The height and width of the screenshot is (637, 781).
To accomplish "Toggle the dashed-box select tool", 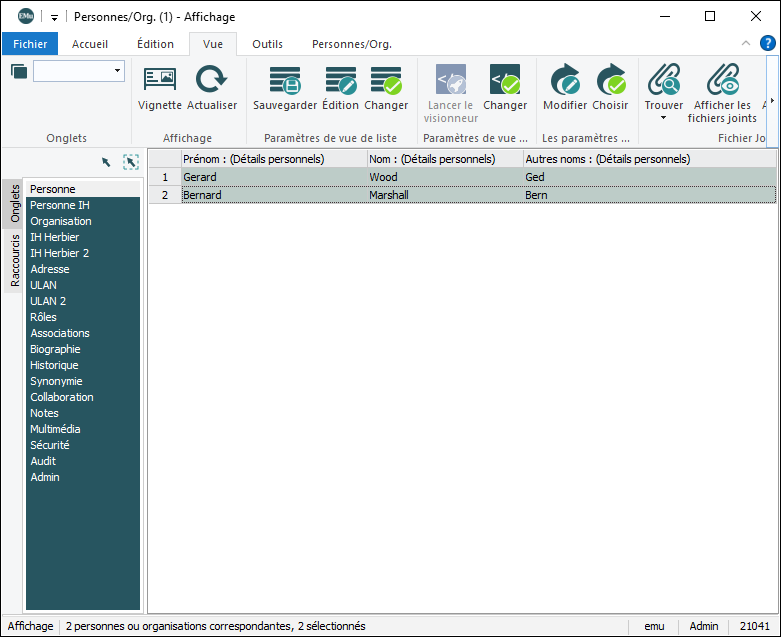I will point(130,162).
